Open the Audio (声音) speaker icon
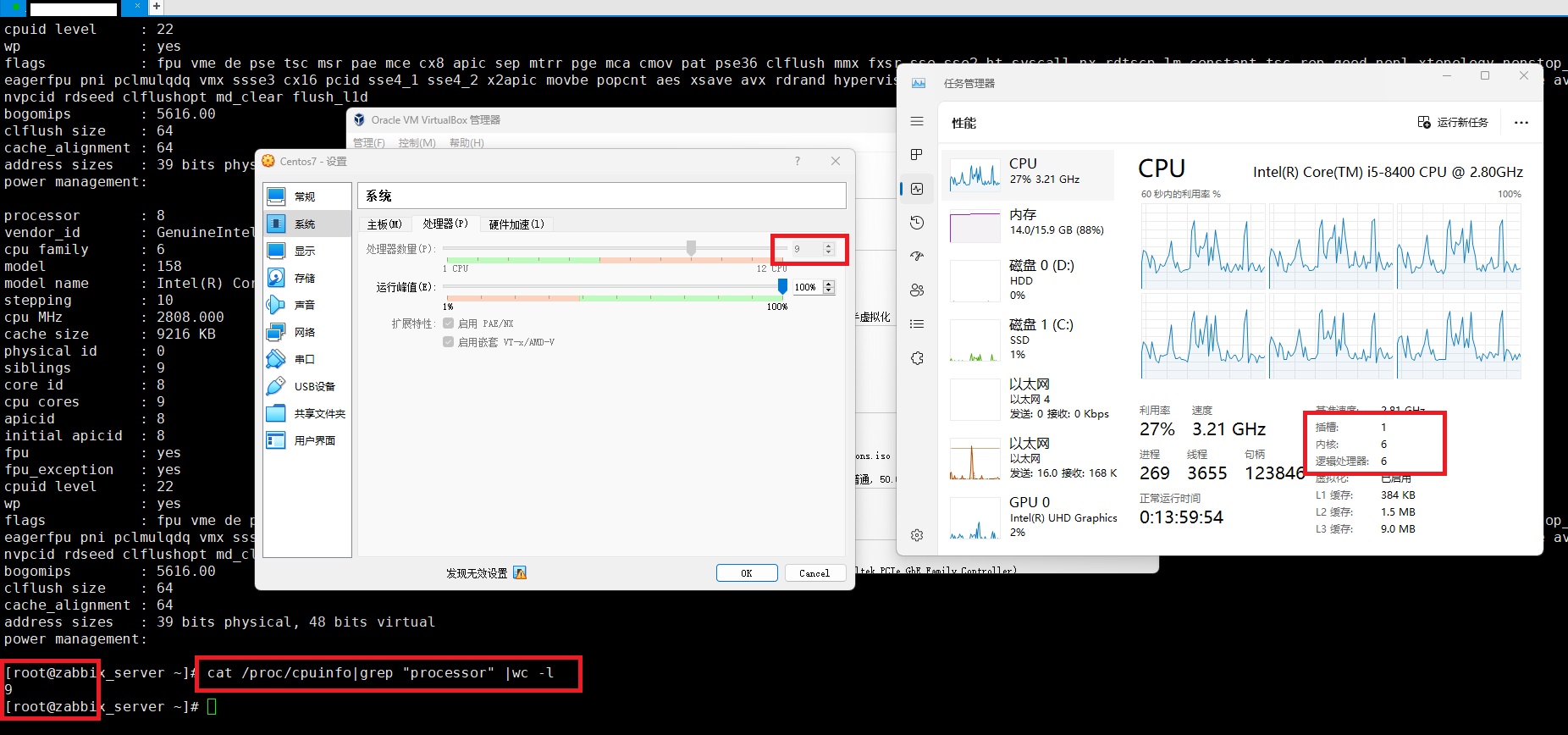The image size is (1568, 735). tap(276, 305)
